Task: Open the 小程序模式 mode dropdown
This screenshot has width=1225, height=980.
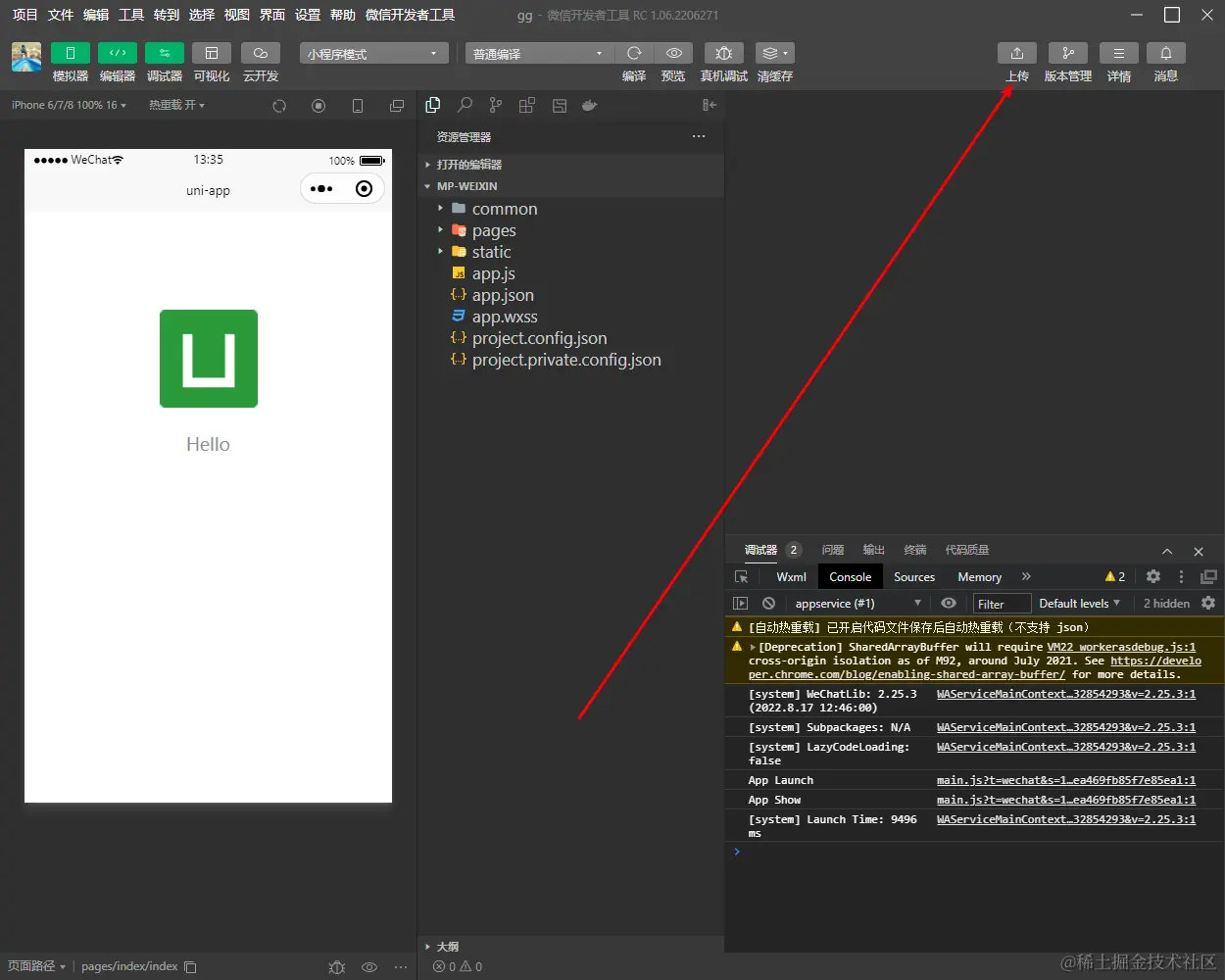Action: tap(374, 53)
